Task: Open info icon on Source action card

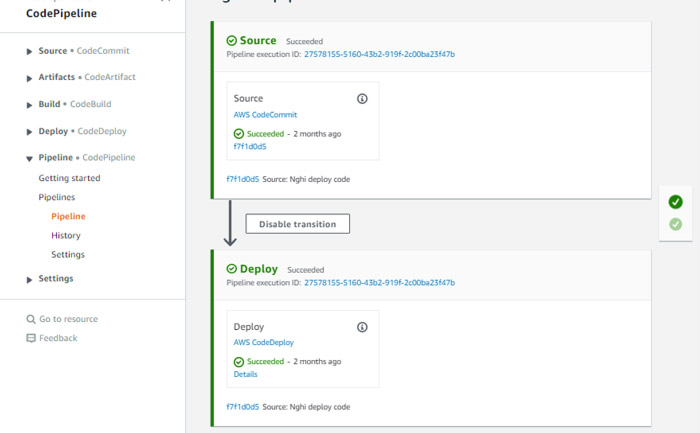Action: (x=362, y=99)
